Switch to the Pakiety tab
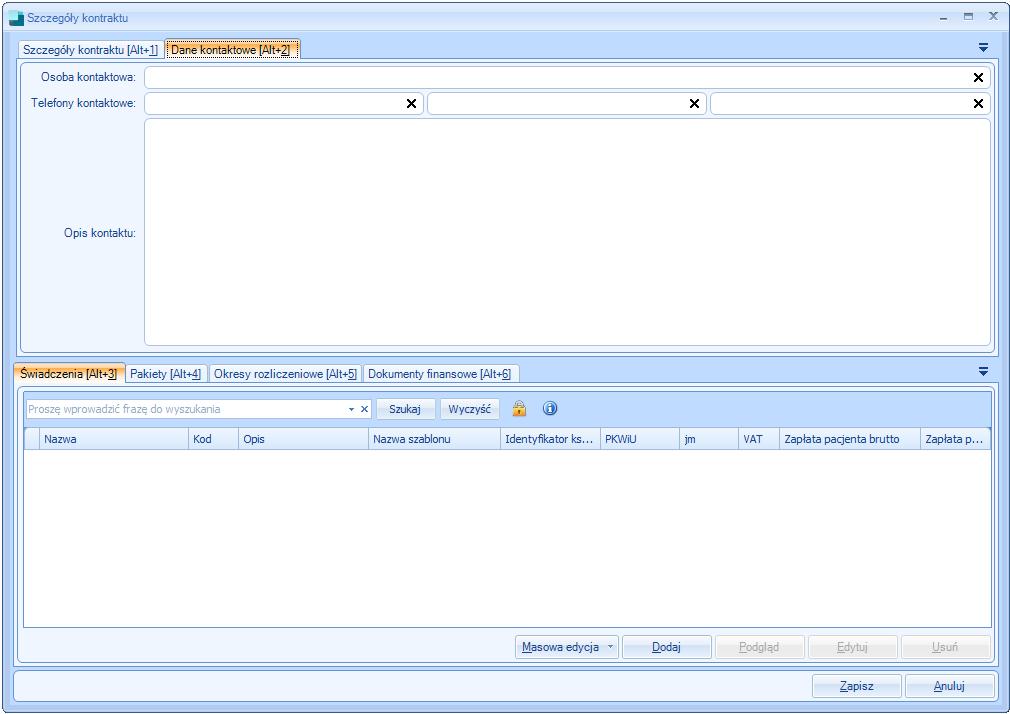 (x=166, y=374)
